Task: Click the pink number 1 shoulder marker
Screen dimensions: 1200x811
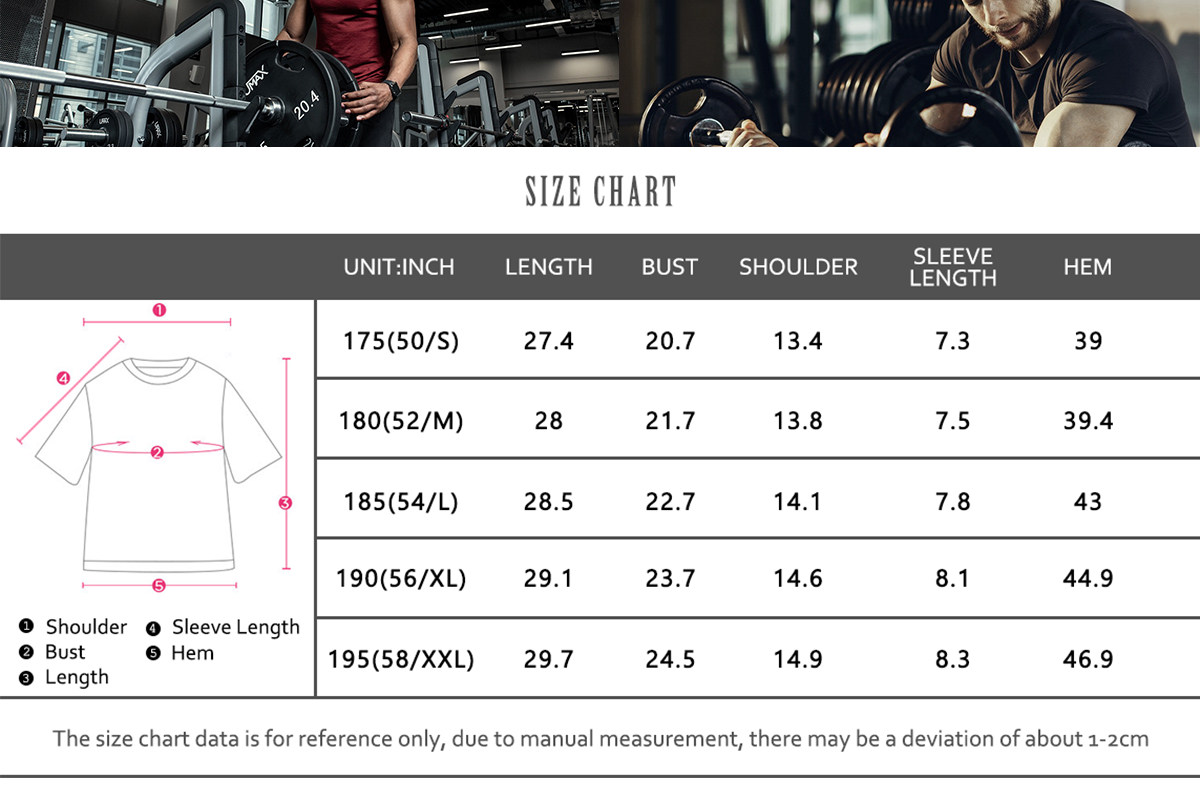Action: click(x=158, y=310)
